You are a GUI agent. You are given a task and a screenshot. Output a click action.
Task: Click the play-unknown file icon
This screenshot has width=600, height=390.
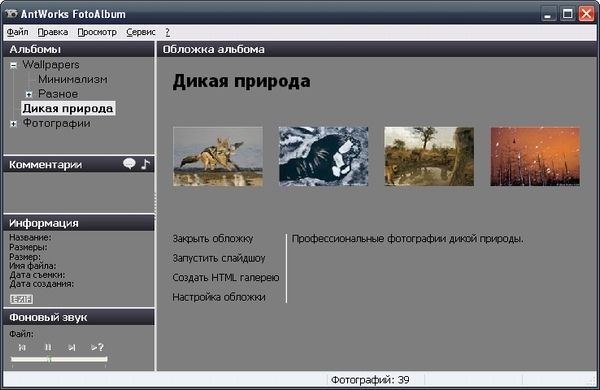tap(97, 347)
